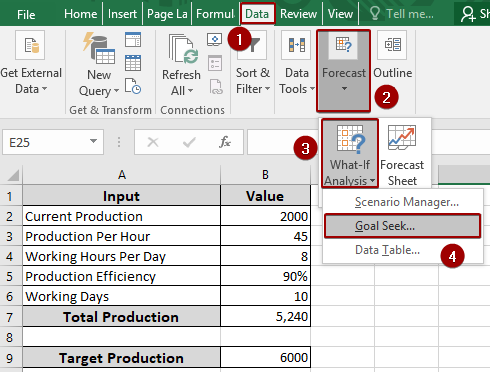490x372 pixels.
Task: Open the Outline group
Action: (393, 55)
